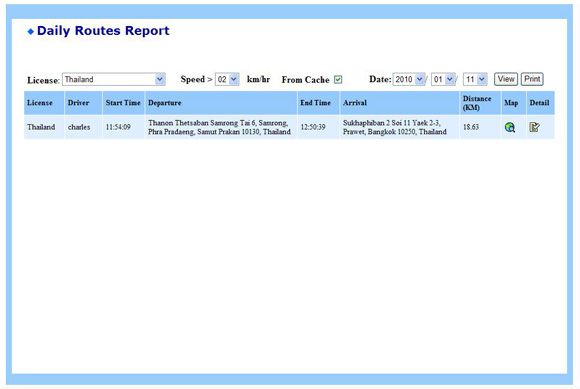Open the License dropdown showing Thailand
The height and width of the screenshot is (389, 580).
pyautogui.click(x=114, y=80)
